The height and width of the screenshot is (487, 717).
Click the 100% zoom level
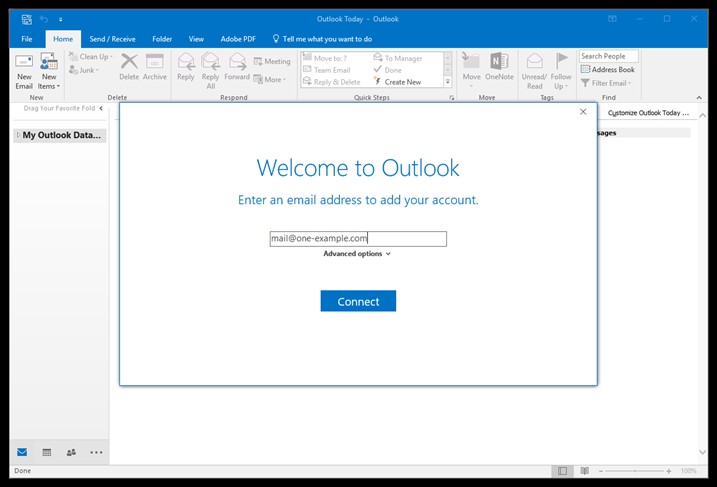[688, 471]
